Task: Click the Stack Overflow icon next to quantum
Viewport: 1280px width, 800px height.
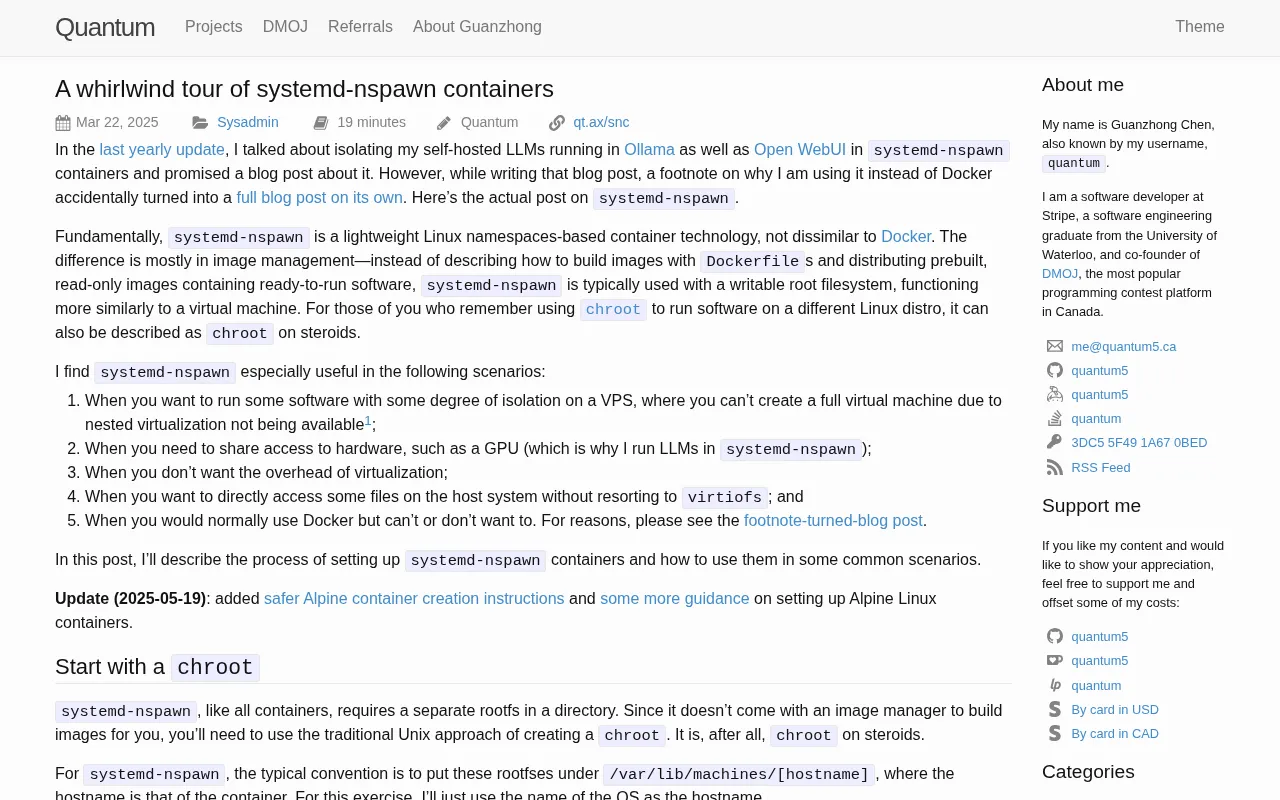Action: [1055, 418]
